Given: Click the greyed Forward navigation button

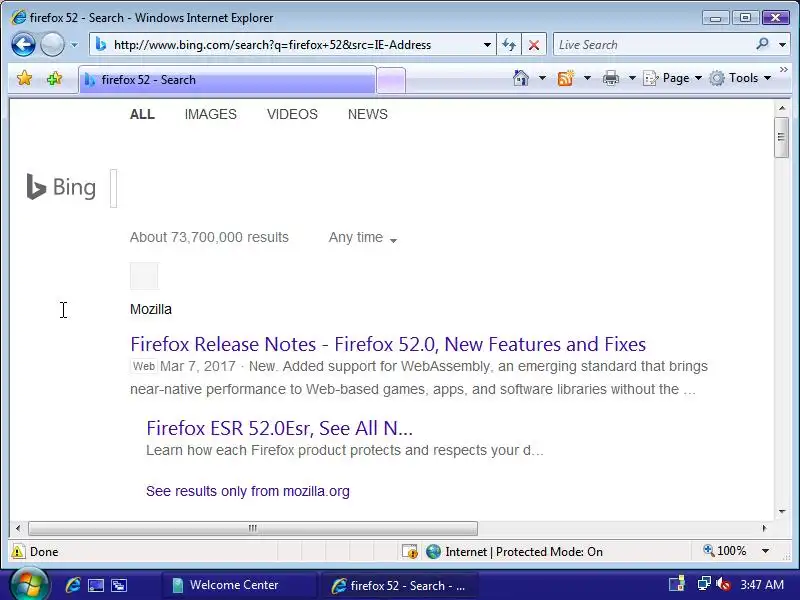Looking at the screenshot, I should click(52, 44).
